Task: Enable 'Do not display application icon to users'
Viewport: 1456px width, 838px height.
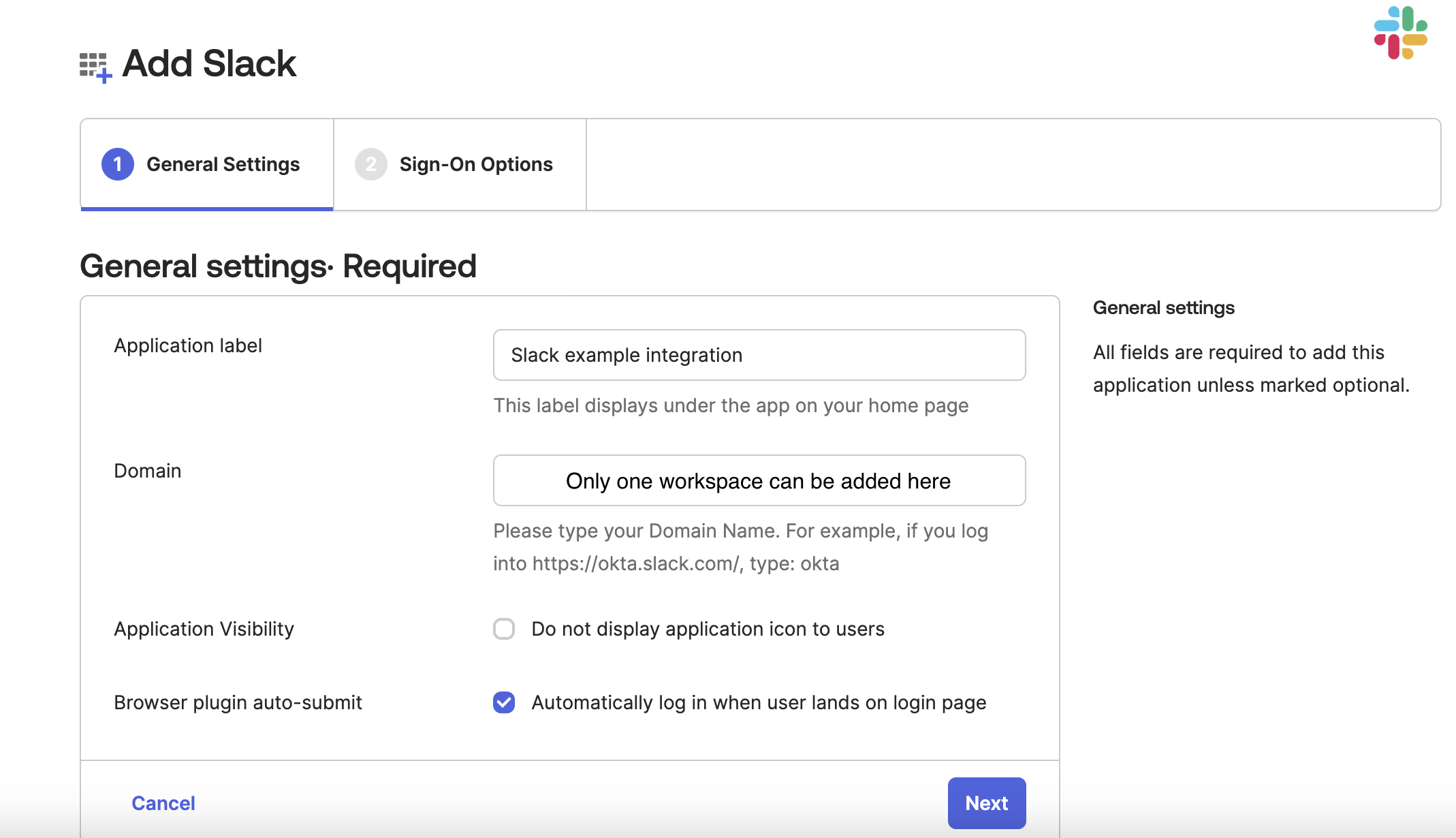Action: coord(503,629)
